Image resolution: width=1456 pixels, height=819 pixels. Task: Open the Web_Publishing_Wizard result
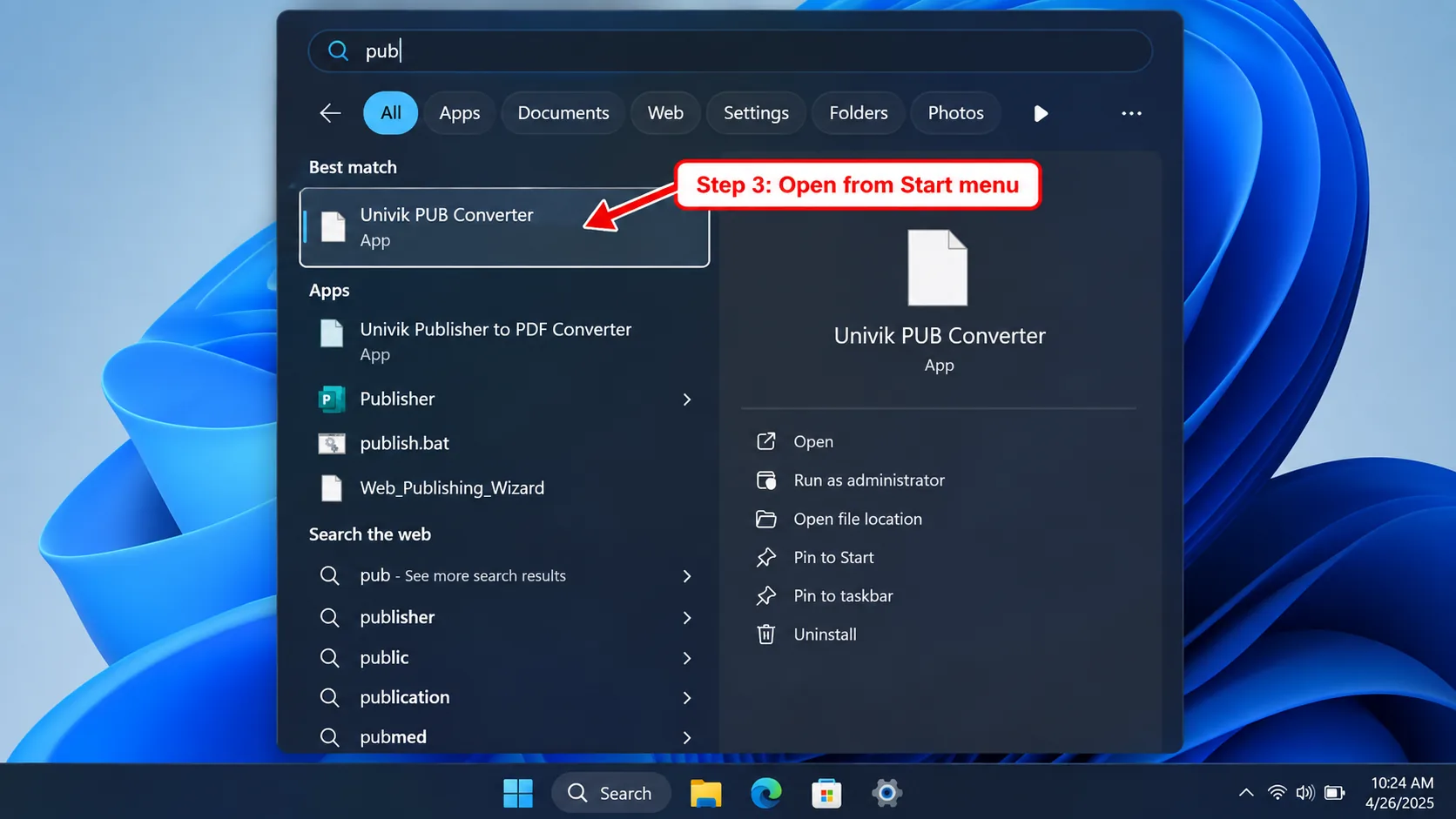[x=504, y=487]
